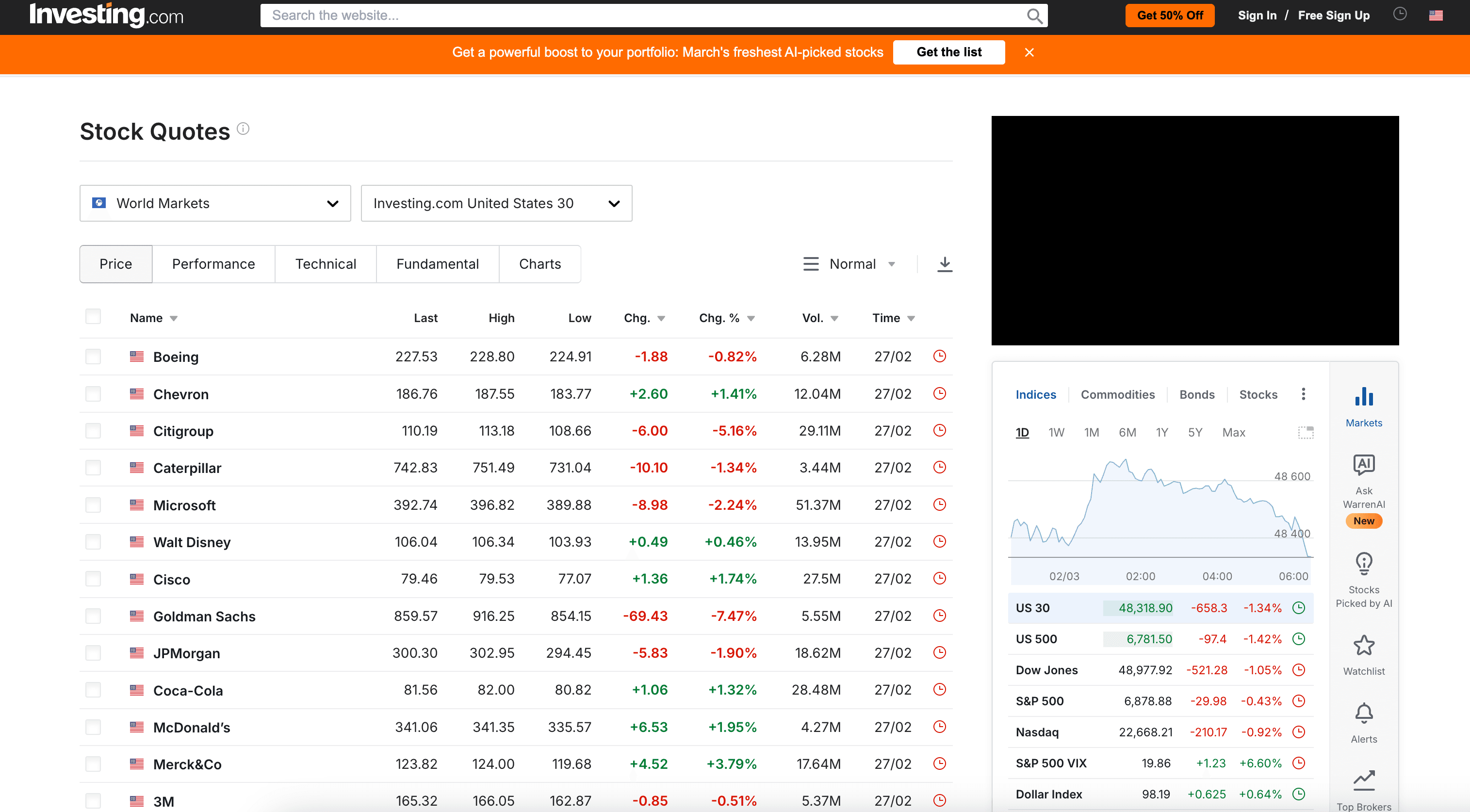The height and width of the screenshot is (812, 1470).
Task: Click the clock icon on the Boeing row
Action: tap(939, 356)
